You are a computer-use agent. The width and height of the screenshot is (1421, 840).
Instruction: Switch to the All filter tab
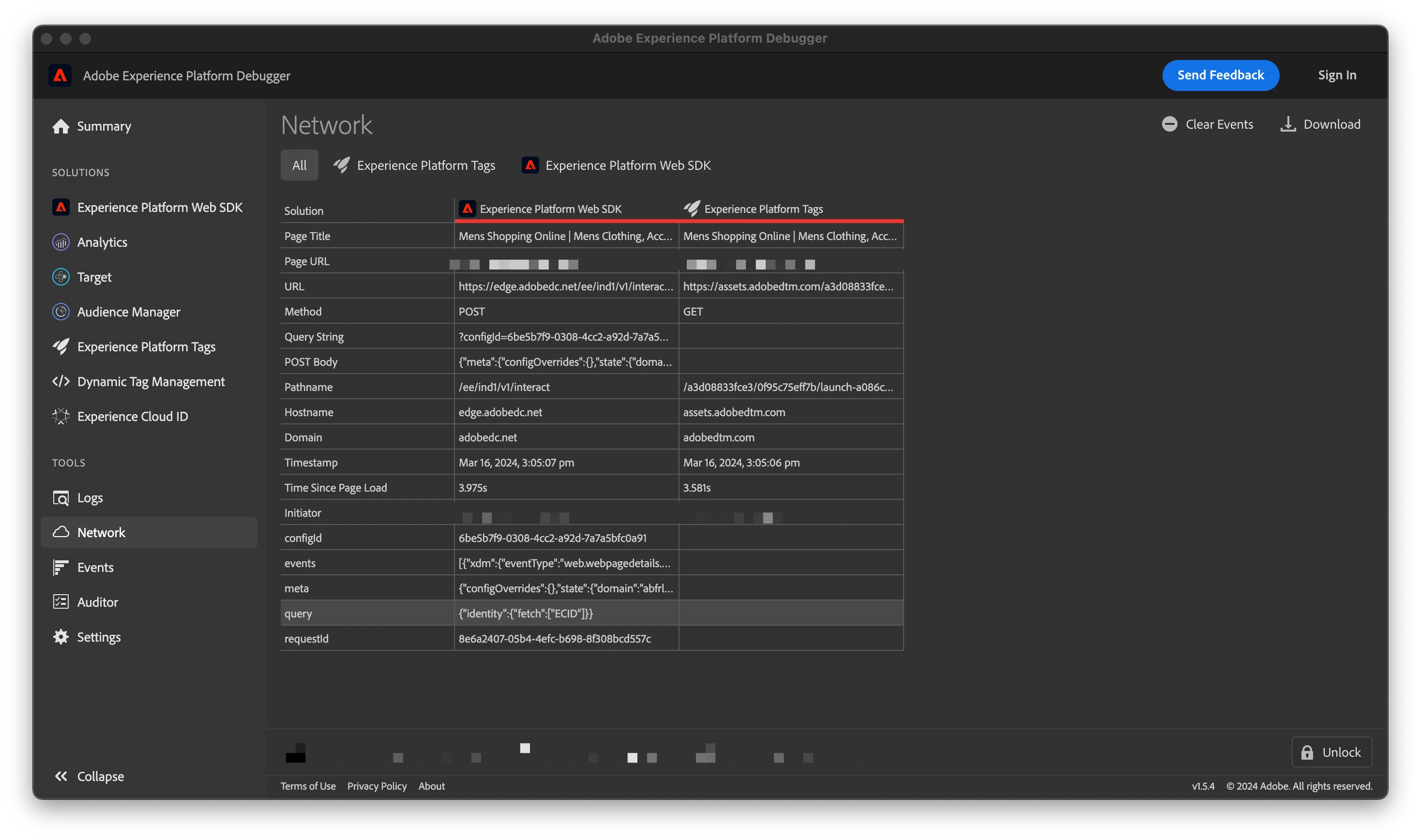tap(299, 165)
